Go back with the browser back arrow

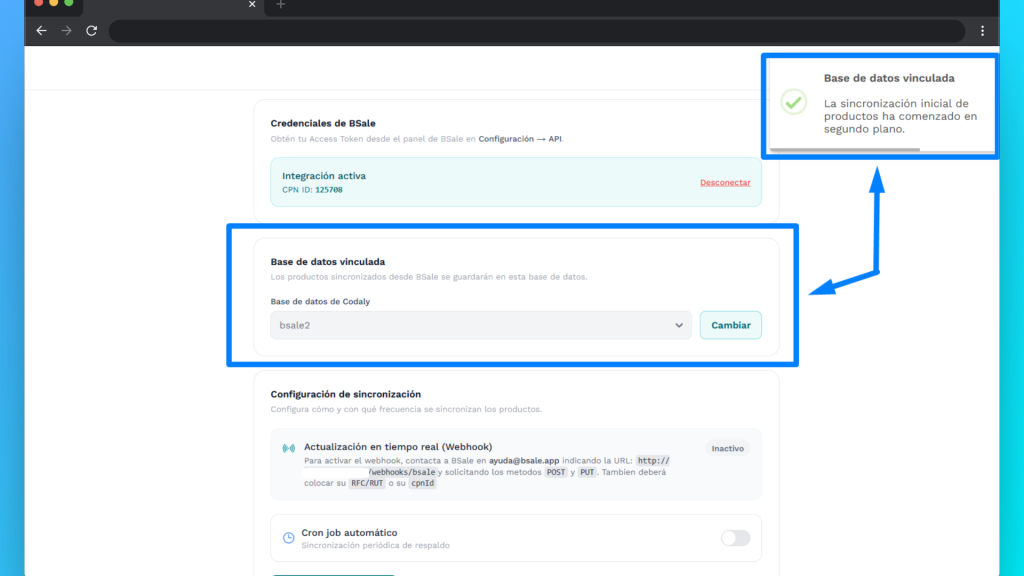[41, 31]
